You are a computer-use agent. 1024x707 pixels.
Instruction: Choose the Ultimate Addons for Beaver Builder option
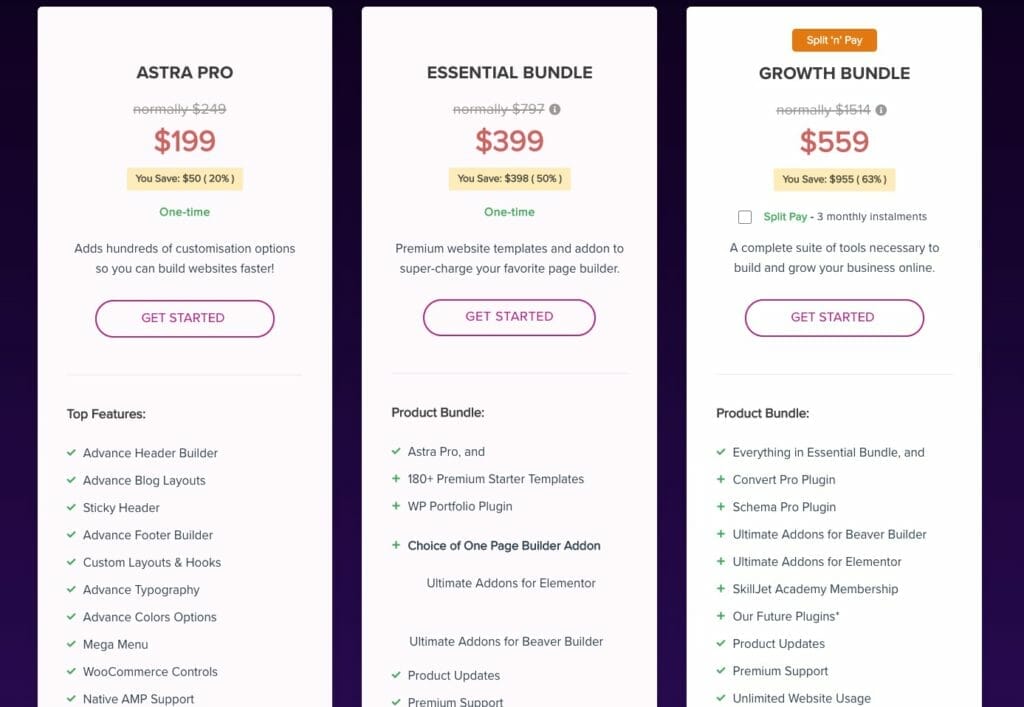506,641
